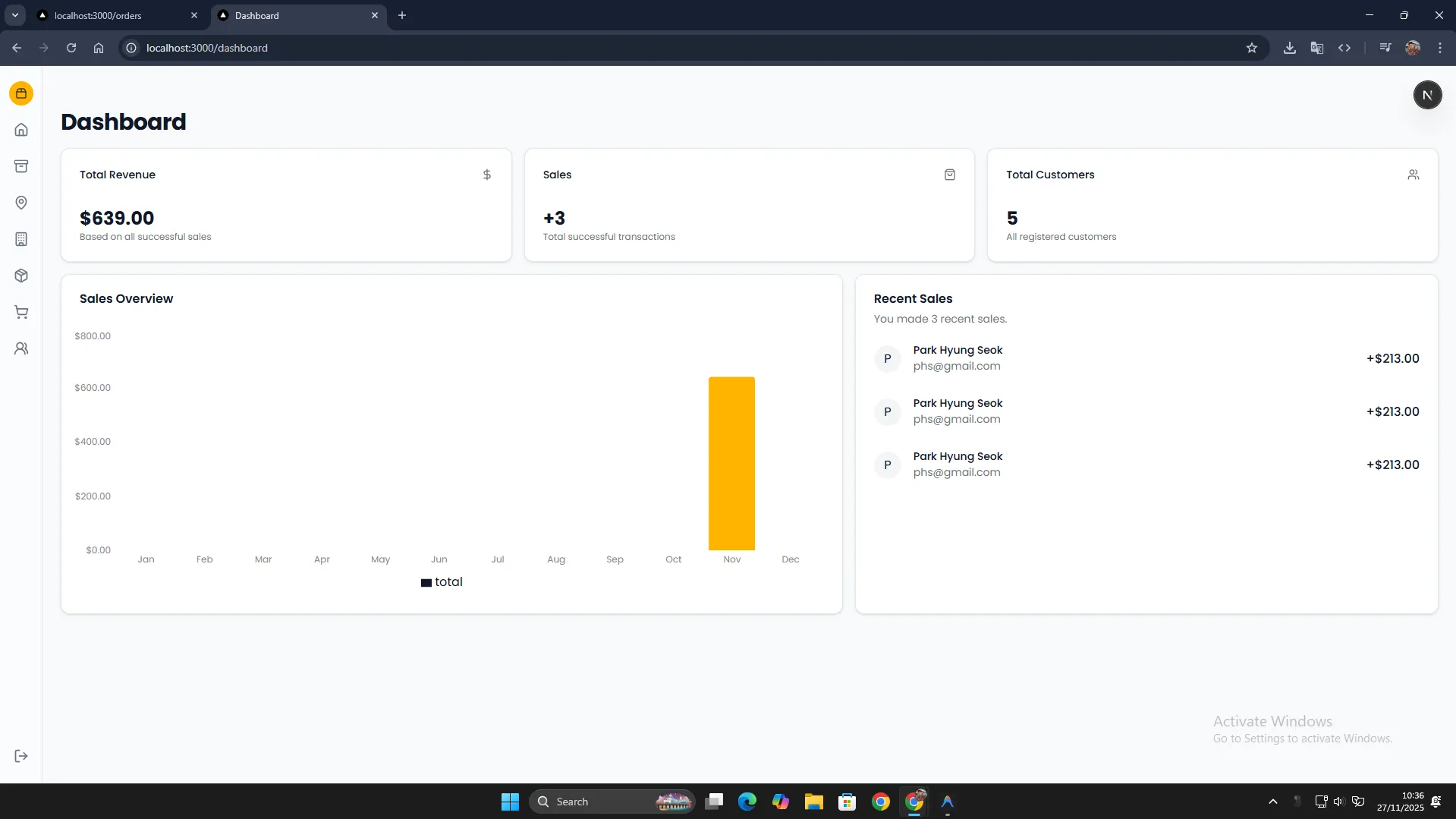
Task: Open the user avatar N menu
Action: (1426, 95)
